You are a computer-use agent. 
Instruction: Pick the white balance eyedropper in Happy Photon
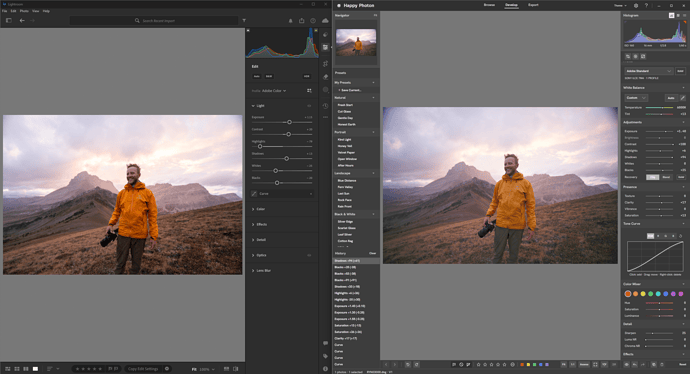(683, 98)
